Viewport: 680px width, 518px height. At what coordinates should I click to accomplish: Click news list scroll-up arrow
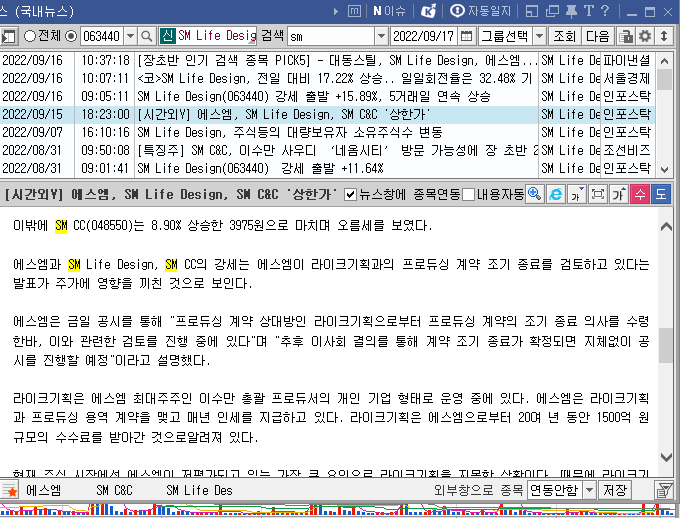[664, 61]
